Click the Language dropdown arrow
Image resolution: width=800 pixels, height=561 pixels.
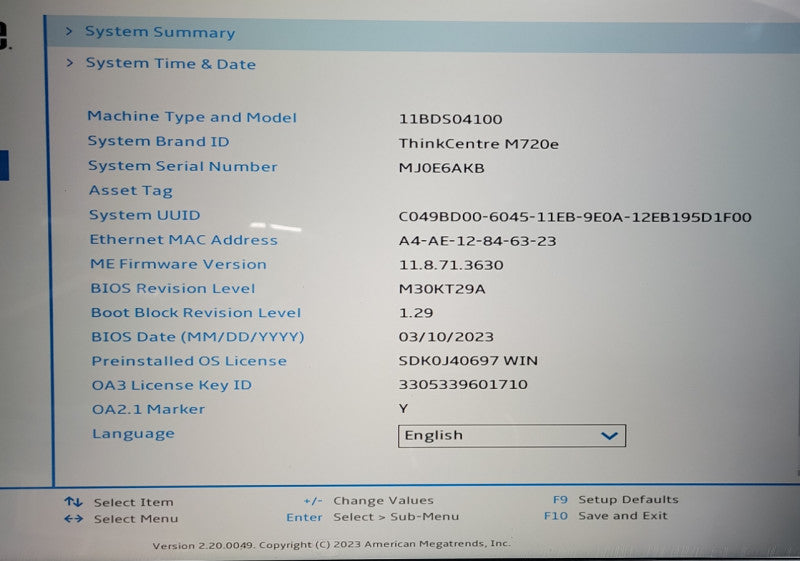click(609, 436)
